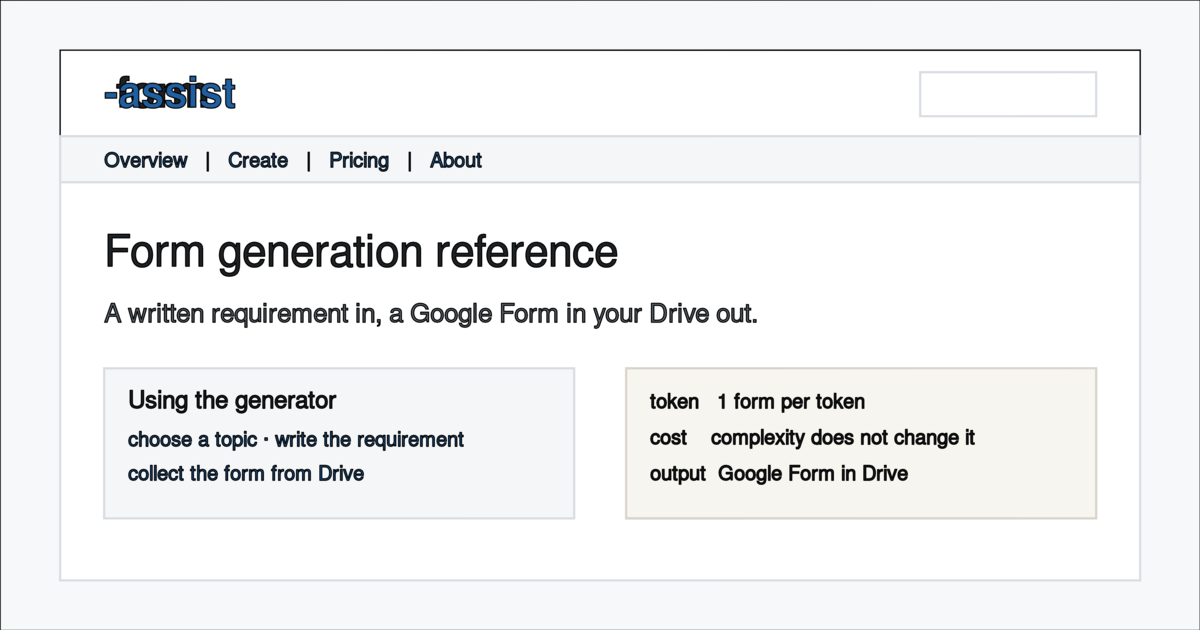This screenshot has width=1200, height=630.
Task: Select "complexity does not change it" cost value
Action: click(x=843, y=438)
